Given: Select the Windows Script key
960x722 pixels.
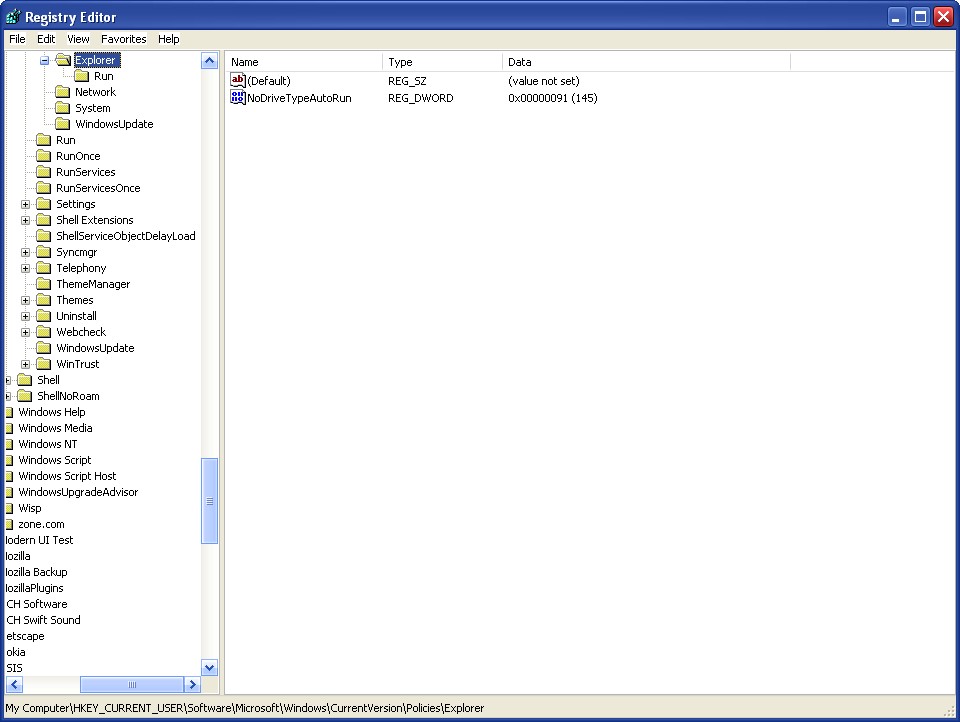Looking at the screenshot, I should pyautogui.click(x=54, y=460).
